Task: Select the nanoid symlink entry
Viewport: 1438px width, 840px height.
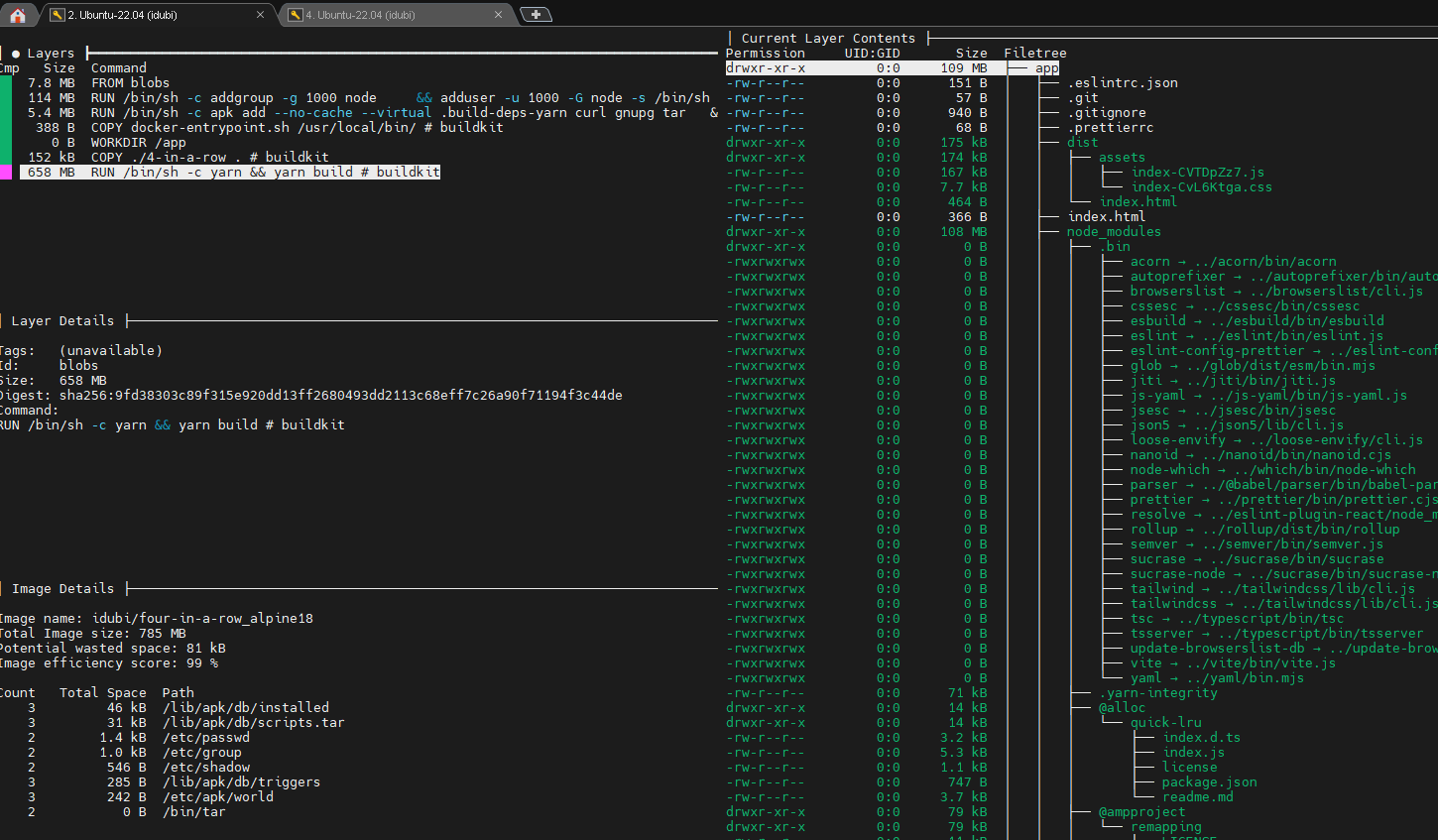Action: pos(1261,454)
